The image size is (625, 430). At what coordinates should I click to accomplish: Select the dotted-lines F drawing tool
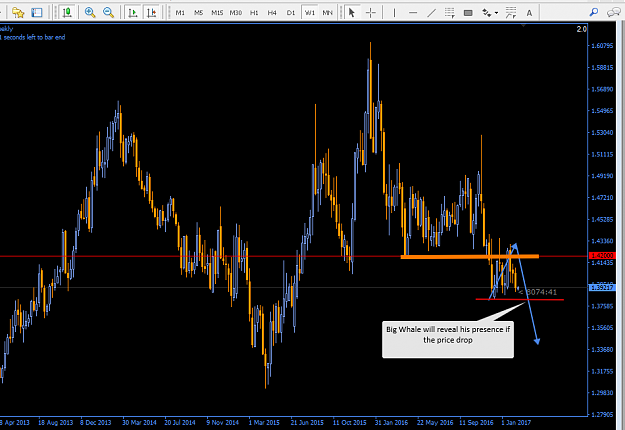(450, 13)
